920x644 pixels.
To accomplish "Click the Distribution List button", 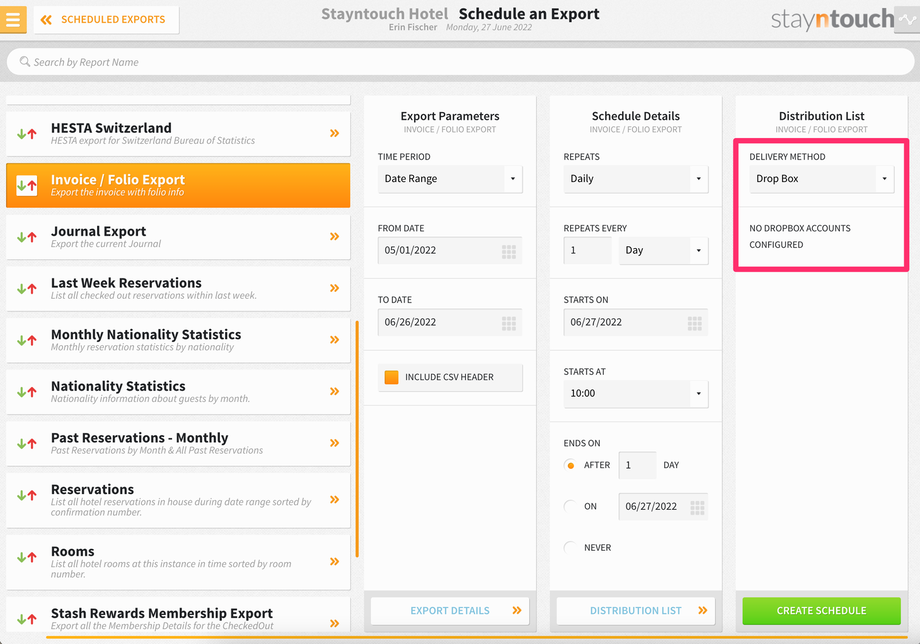I will click(636, 611).
